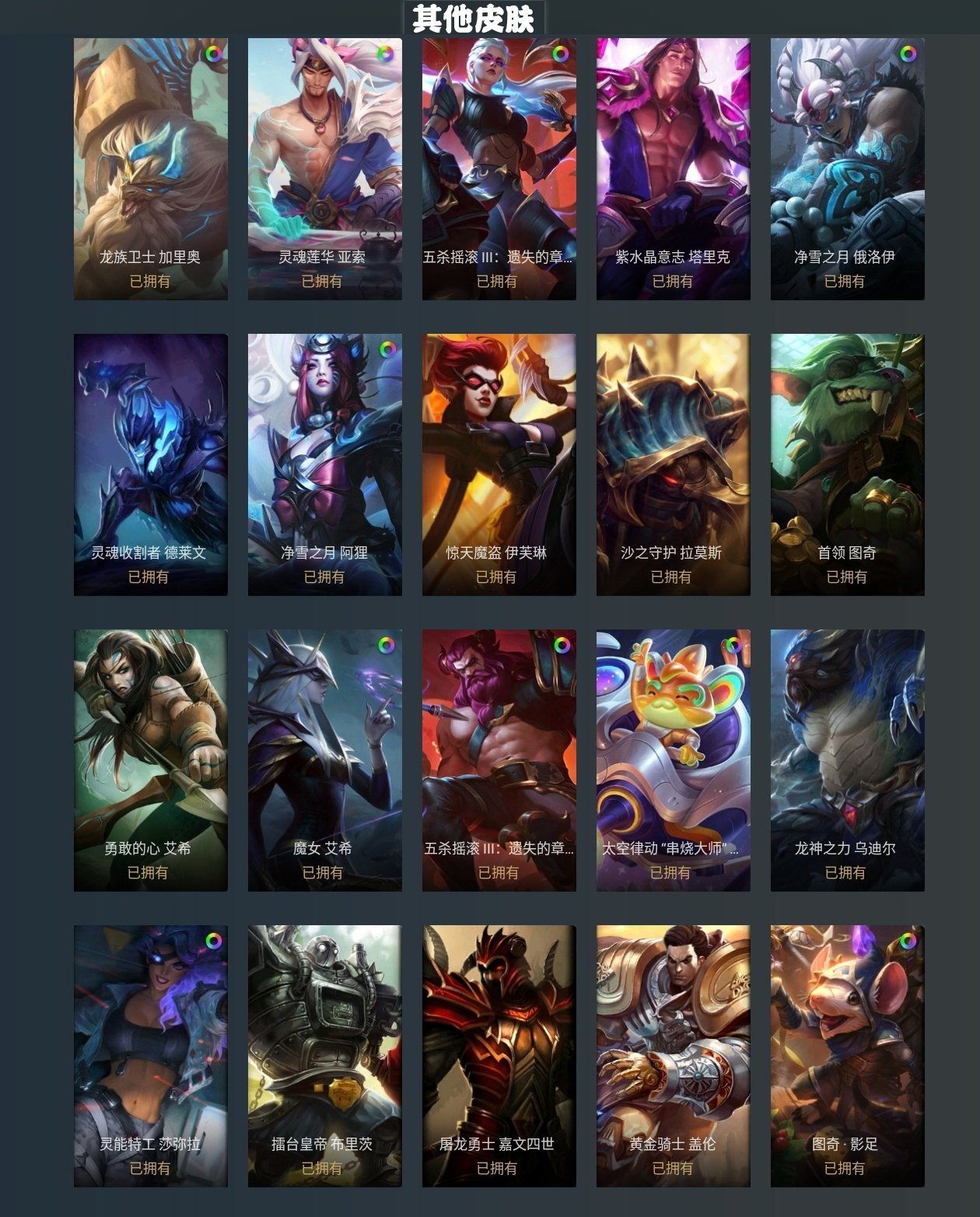Click the 龙神之力 乌迪尔 skin name

pos(845,848)
